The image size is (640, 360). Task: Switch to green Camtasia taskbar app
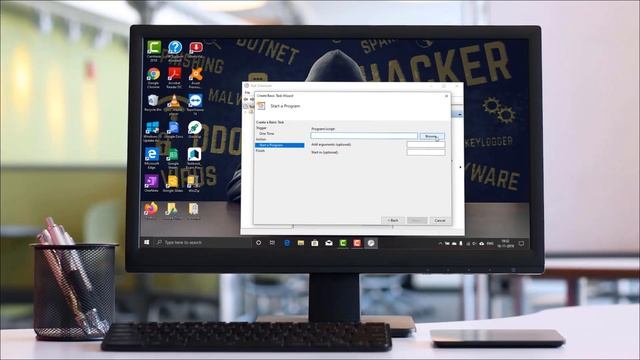pyautogui.click(x=343, y=243)
